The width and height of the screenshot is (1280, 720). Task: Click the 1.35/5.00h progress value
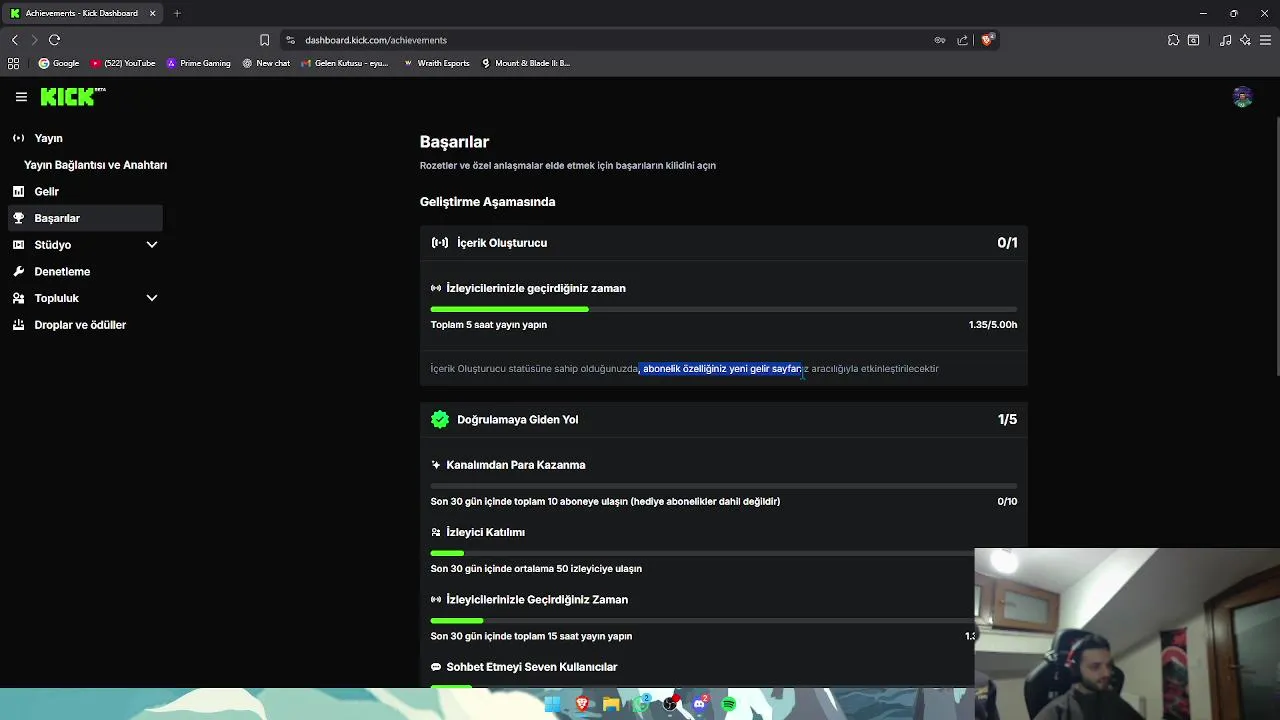coord(993,324)
